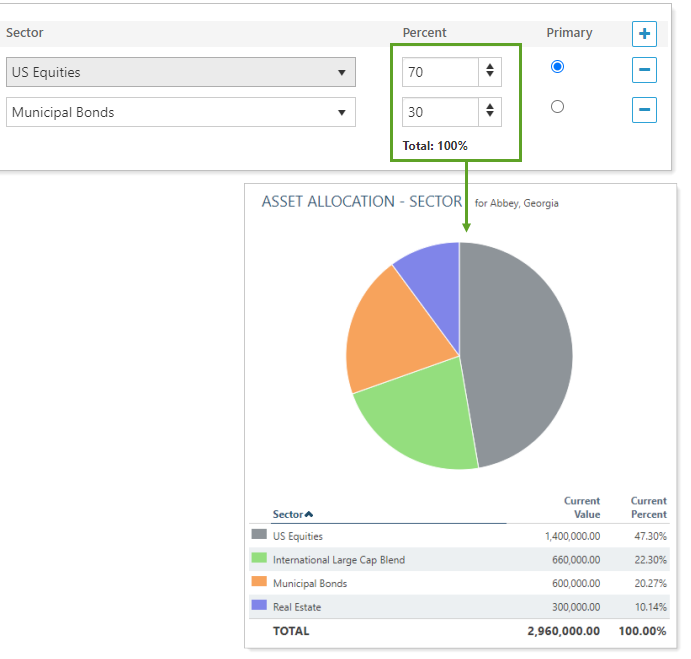Remove the US Equities row with minus icon

[644, 71]
